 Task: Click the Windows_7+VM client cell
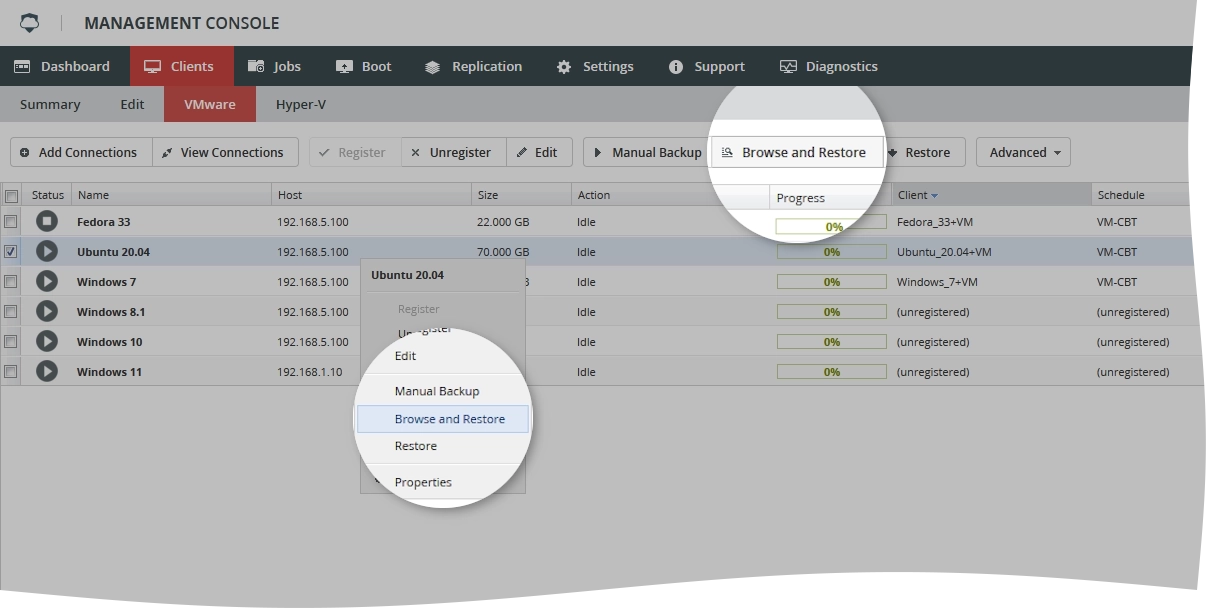[x=937, y=282]
